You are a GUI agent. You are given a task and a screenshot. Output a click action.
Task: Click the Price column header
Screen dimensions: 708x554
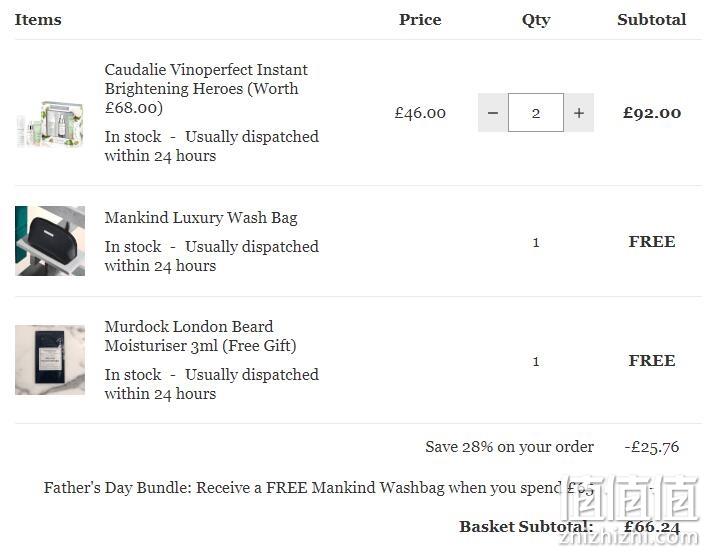pos(420,20)
